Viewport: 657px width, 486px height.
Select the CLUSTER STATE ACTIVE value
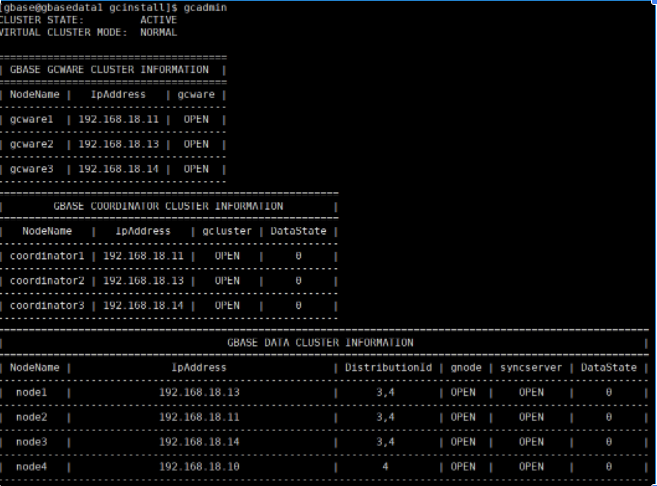click(x=158, y=20)
